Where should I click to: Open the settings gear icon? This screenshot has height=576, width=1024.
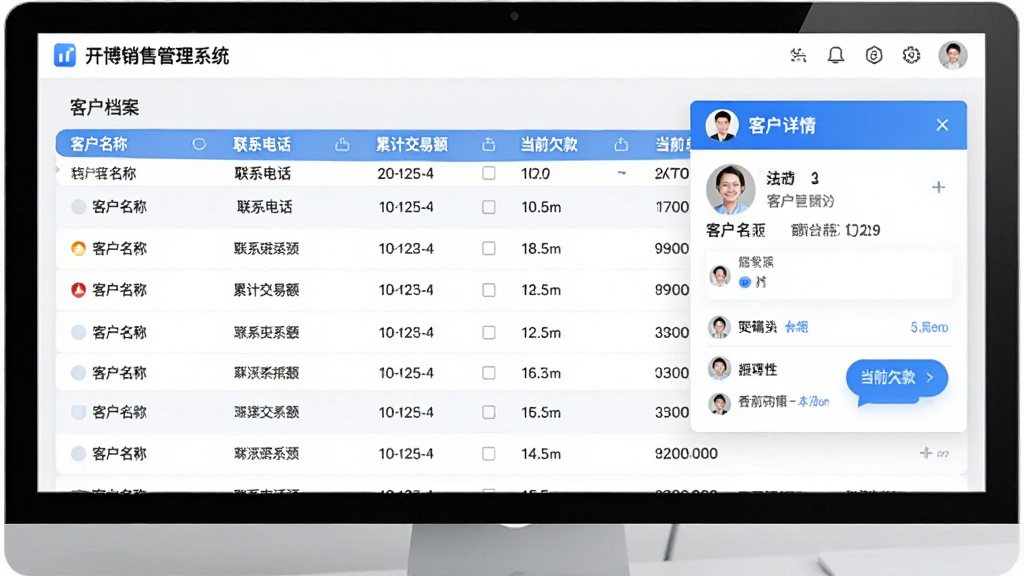click(x=912, y=56)
